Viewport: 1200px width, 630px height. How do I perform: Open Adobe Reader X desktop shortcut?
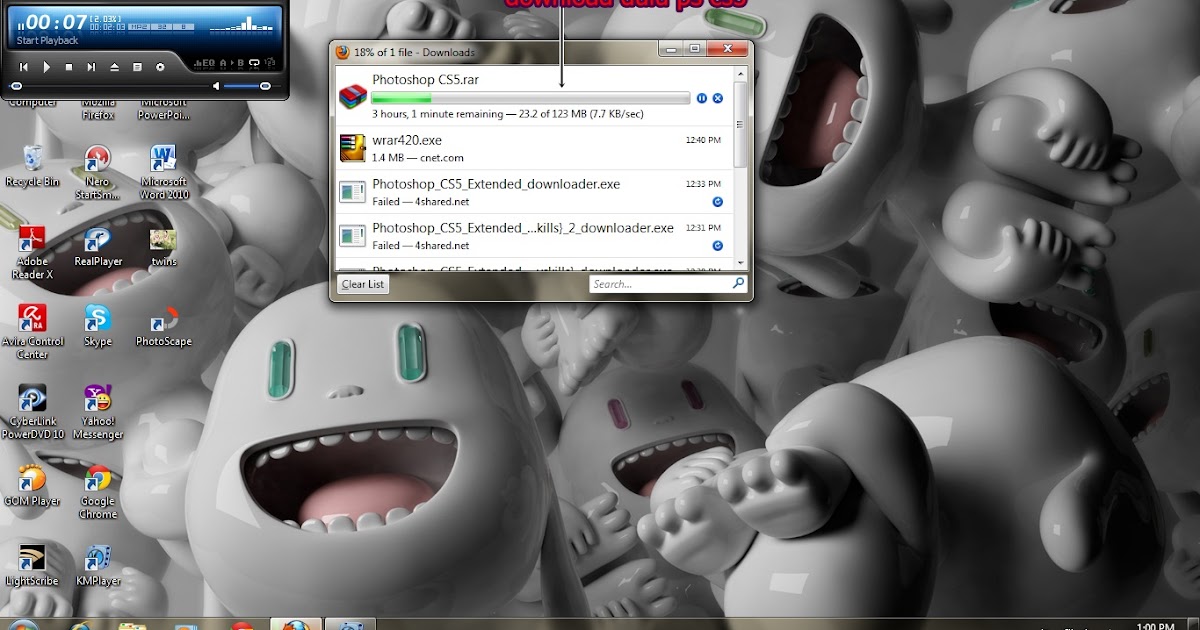(x=32, y=253)
